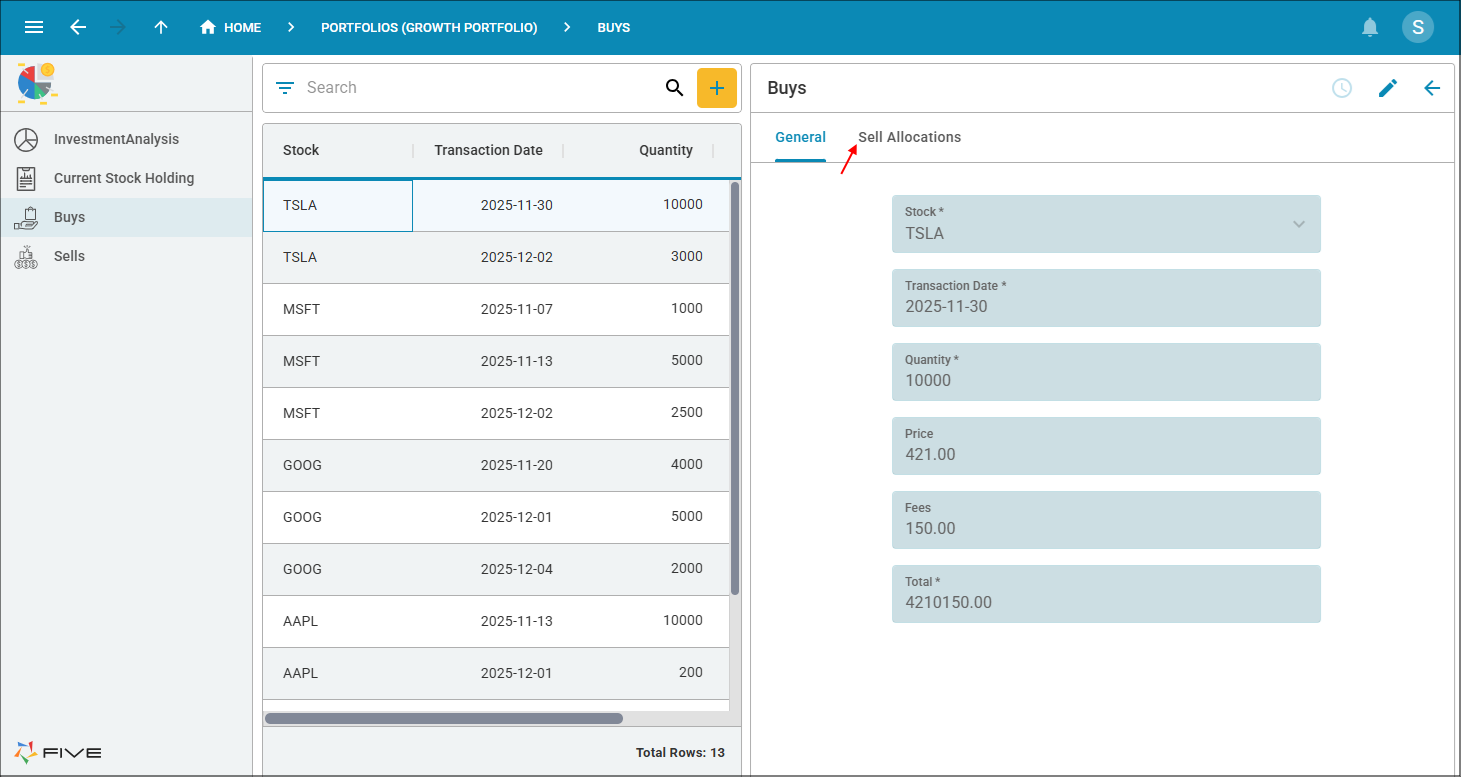Click the Total Rows: 13 label
Viewport: 1461px width, 777px height.
coord(680,752)
